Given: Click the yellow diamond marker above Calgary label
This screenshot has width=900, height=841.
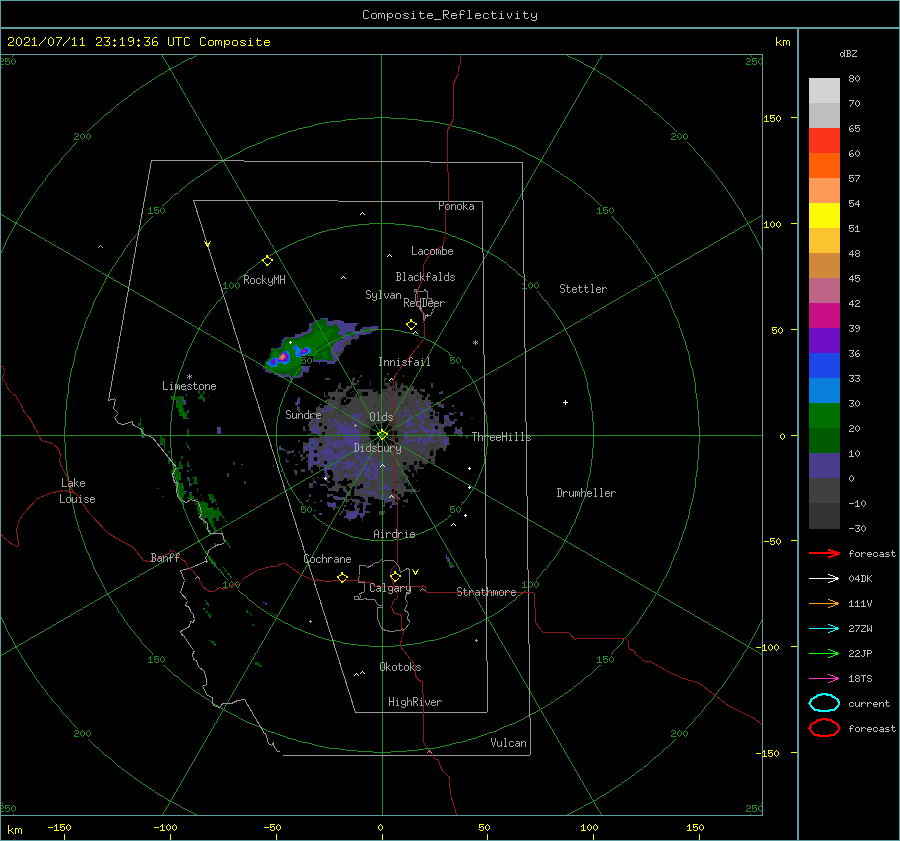Looking at the screenshot, I should [x=395, y=576].
